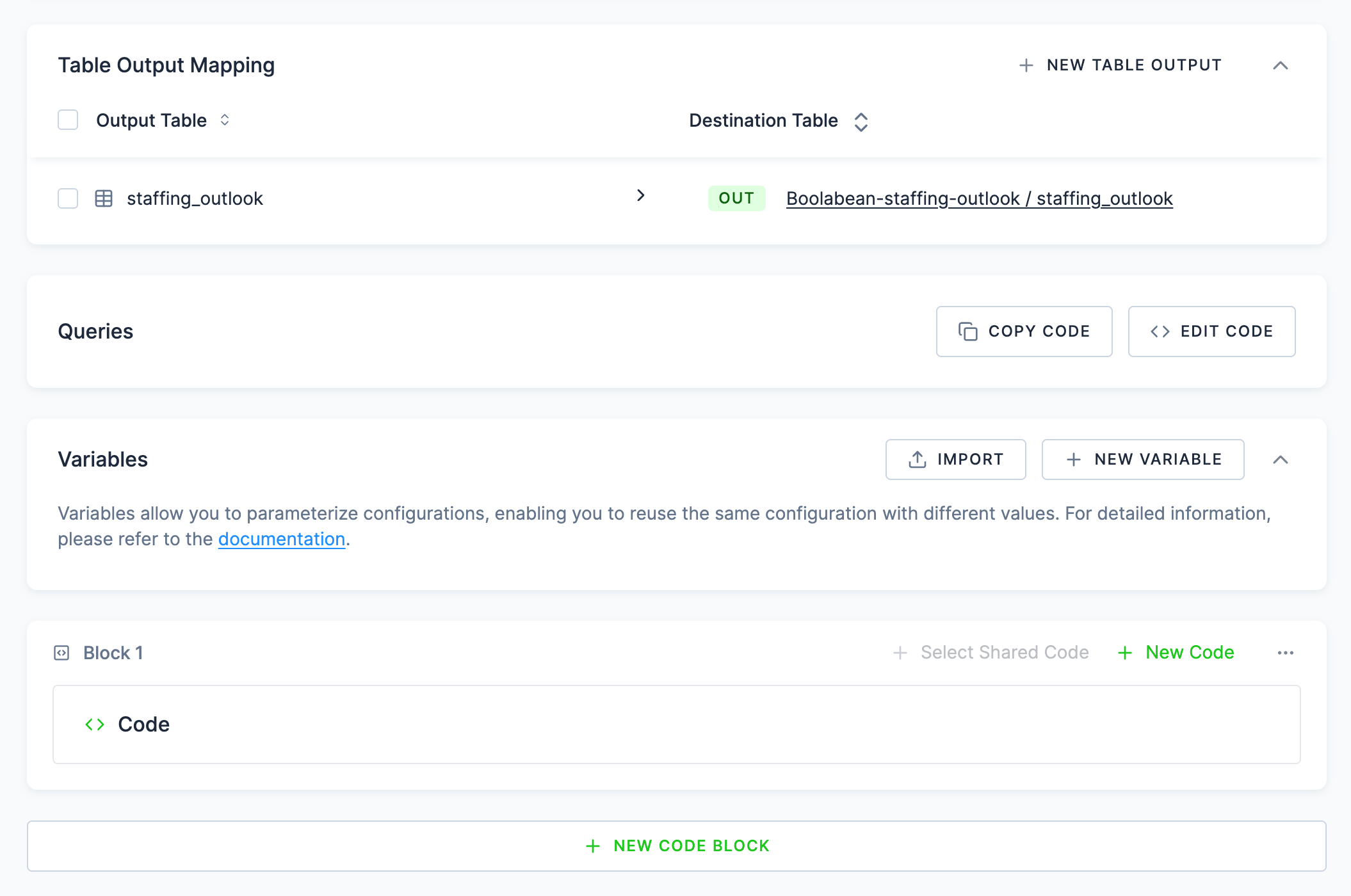Viewport: 1351px width, 896px height.
Task: Open the Code item in Block 1
Action: point(676,724)
